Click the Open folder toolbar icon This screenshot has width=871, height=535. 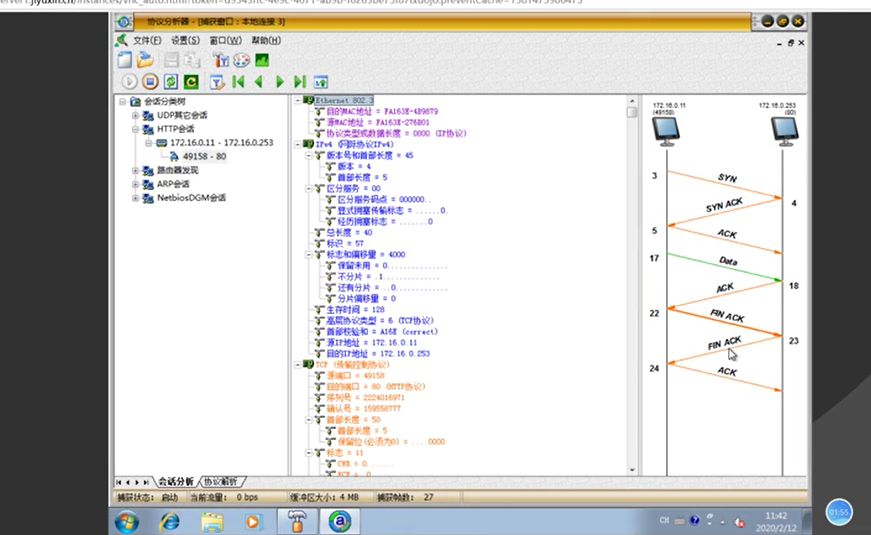pyautogui.click(x=145, y=60)
